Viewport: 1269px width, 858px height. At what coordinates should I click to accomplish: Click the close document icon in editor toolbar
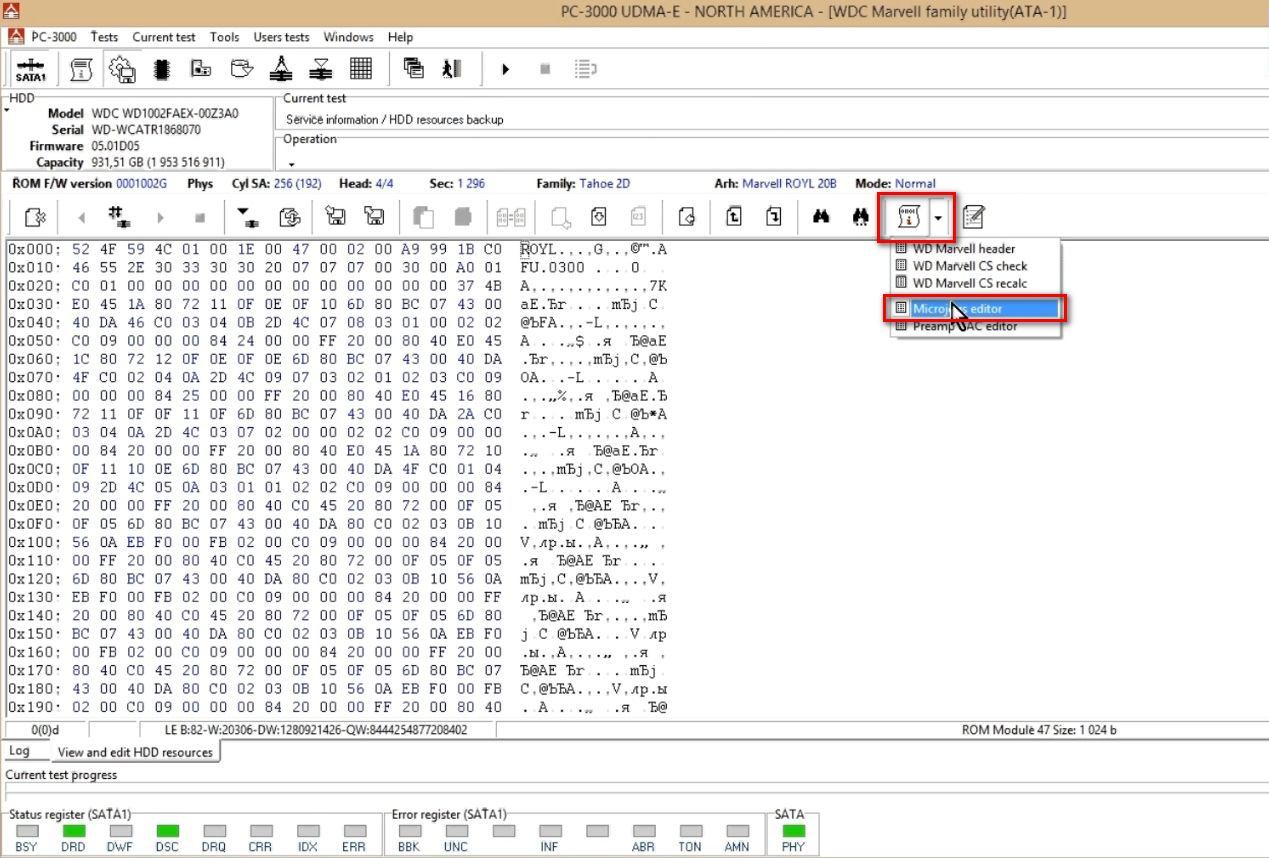pyautogui.click(x=35, y=216)
